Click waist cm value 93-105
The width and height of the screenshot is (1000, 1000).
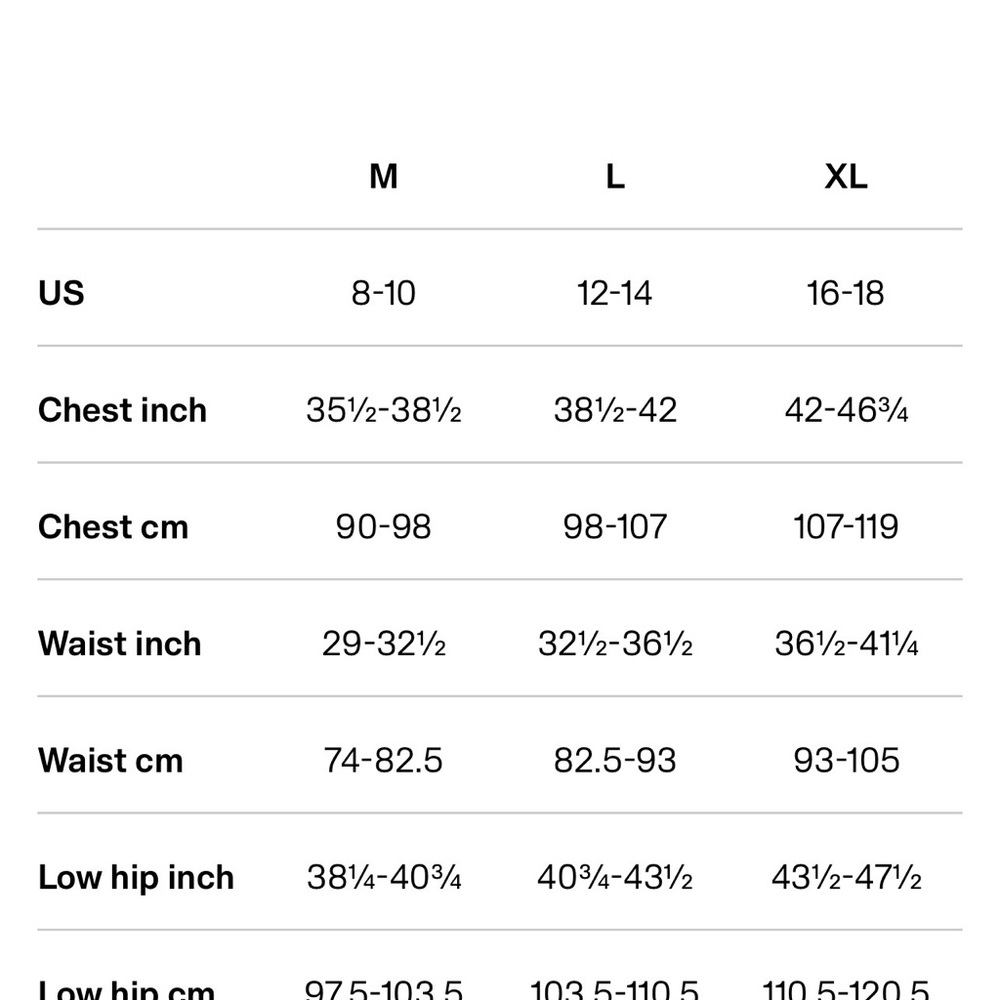pos(846,760)
